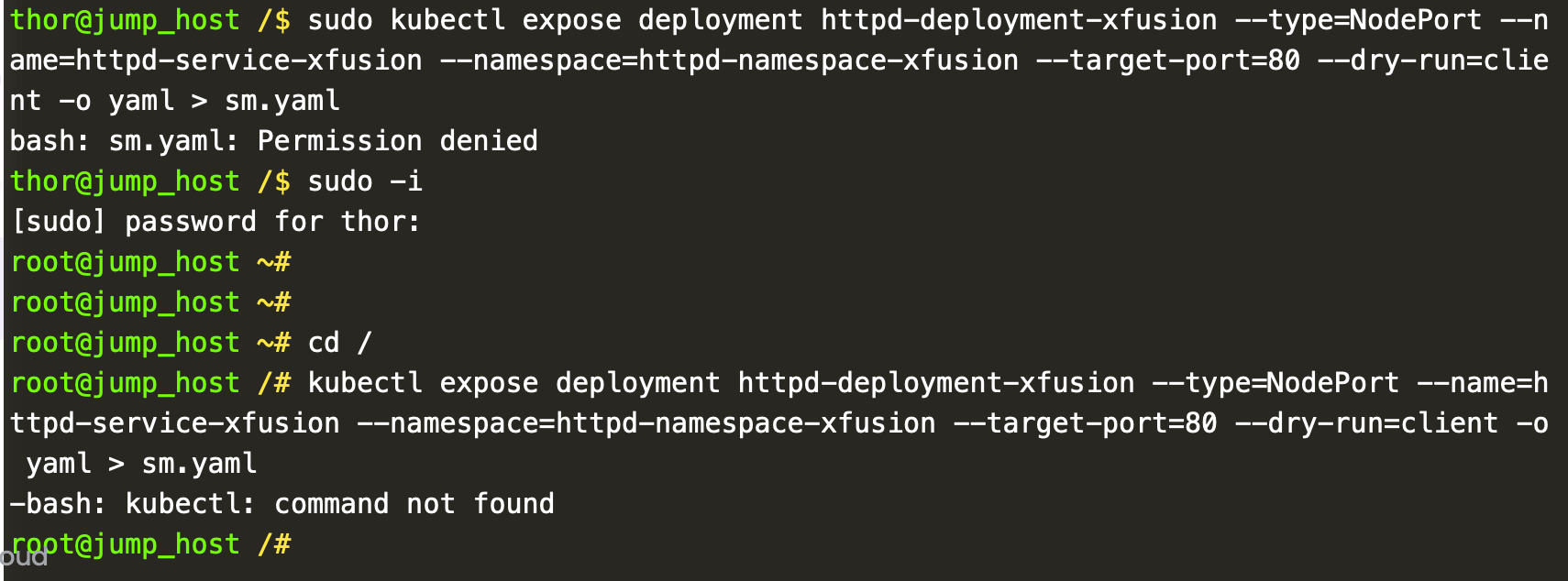Click "httpd-deployment-xfusion" in the root kubectl command
This screenshot has width=1568, height=581.
tap(936, 383)
